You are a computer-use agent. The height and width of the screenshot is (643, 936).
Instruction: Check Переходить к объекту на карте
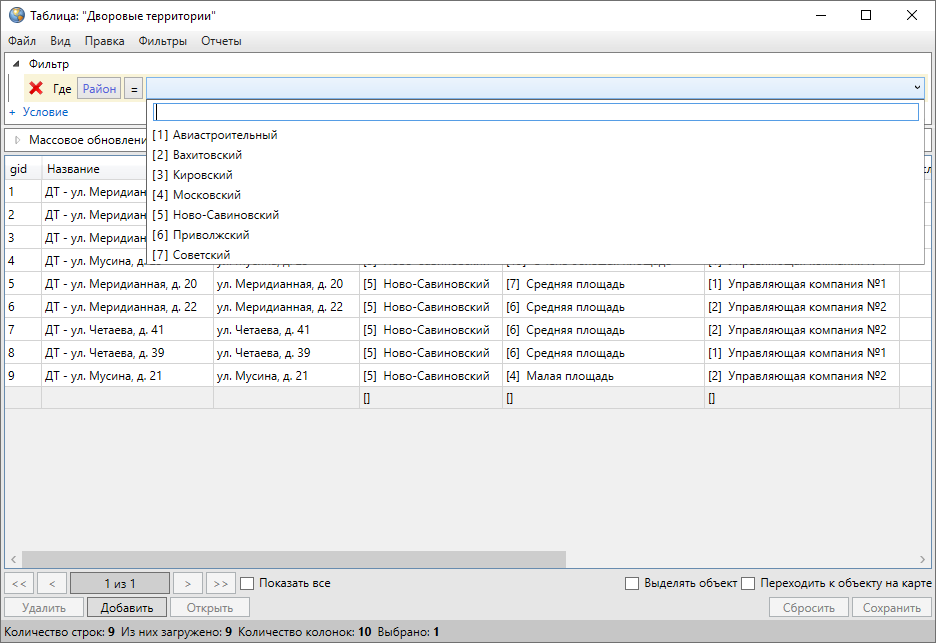[748, 583]
